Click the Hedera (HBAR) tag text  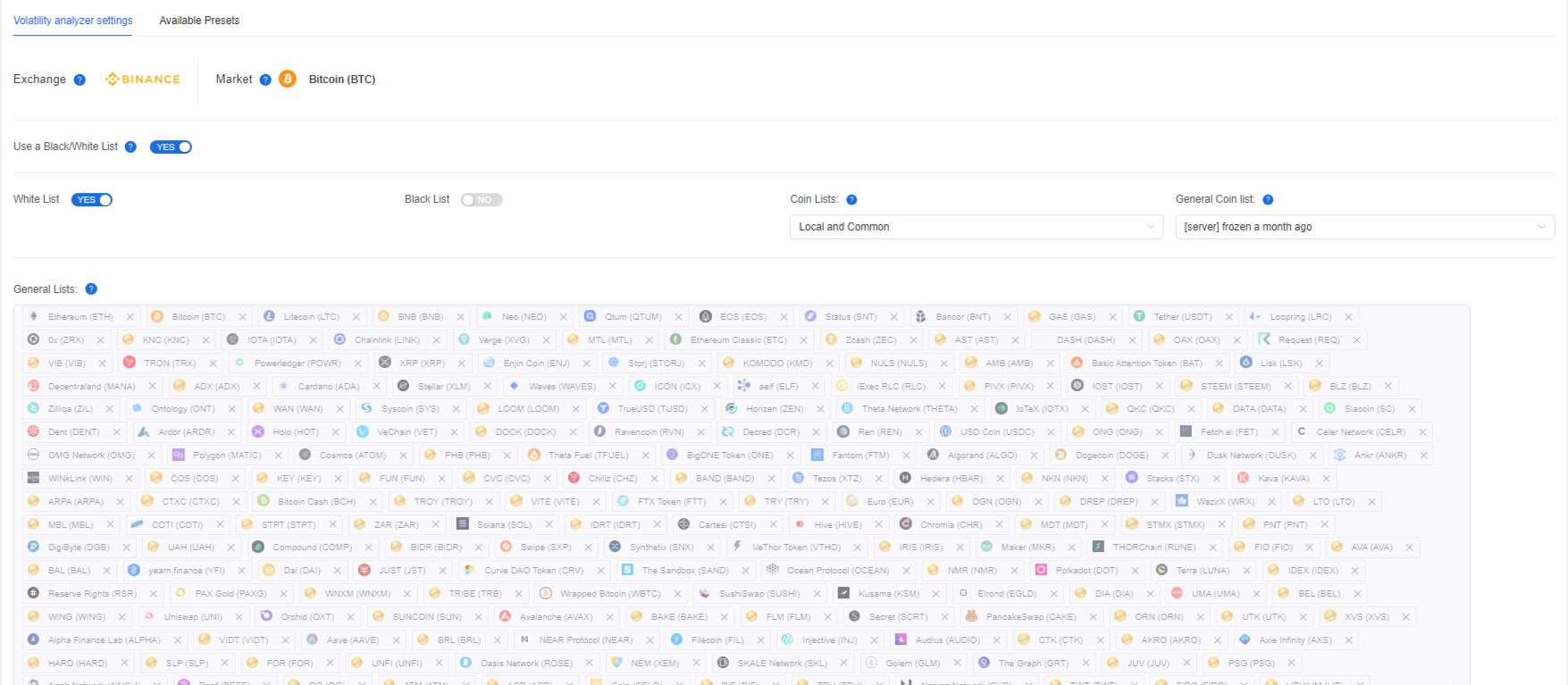(x=952, y=479)
